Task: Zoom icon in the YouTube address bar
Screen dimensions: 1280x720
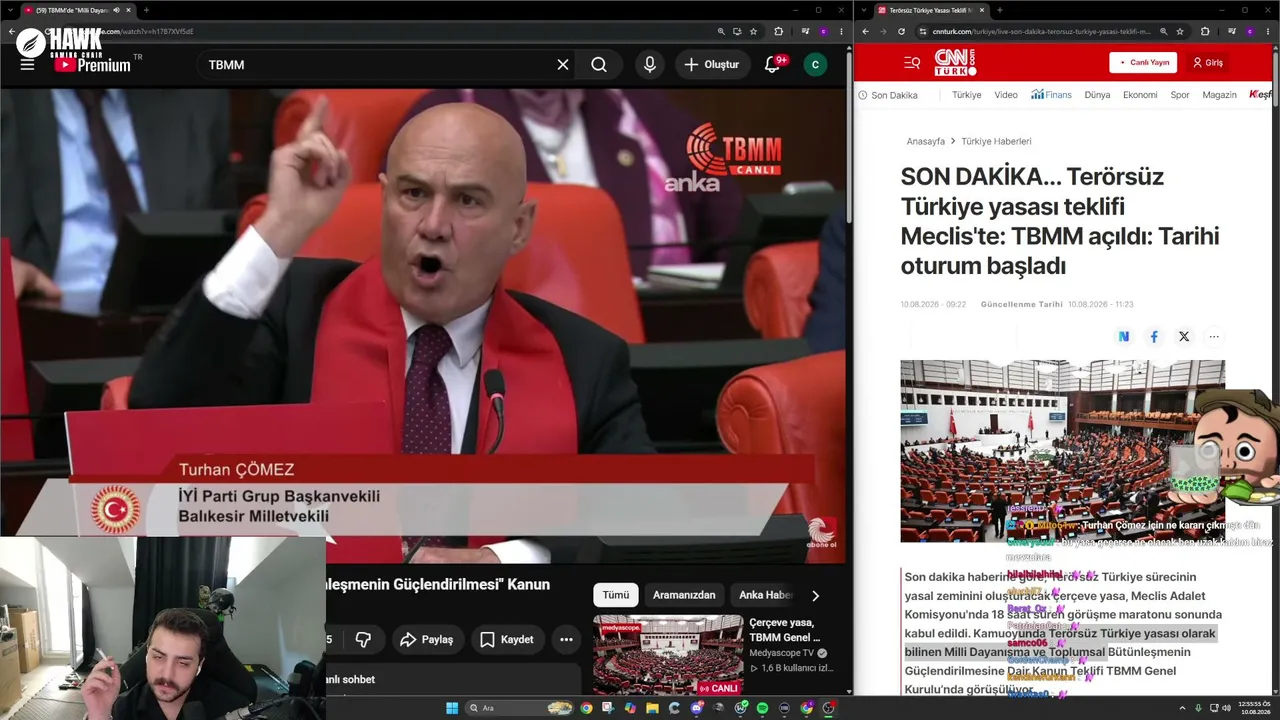Action: pyautogui.click(x=721, y=32)
